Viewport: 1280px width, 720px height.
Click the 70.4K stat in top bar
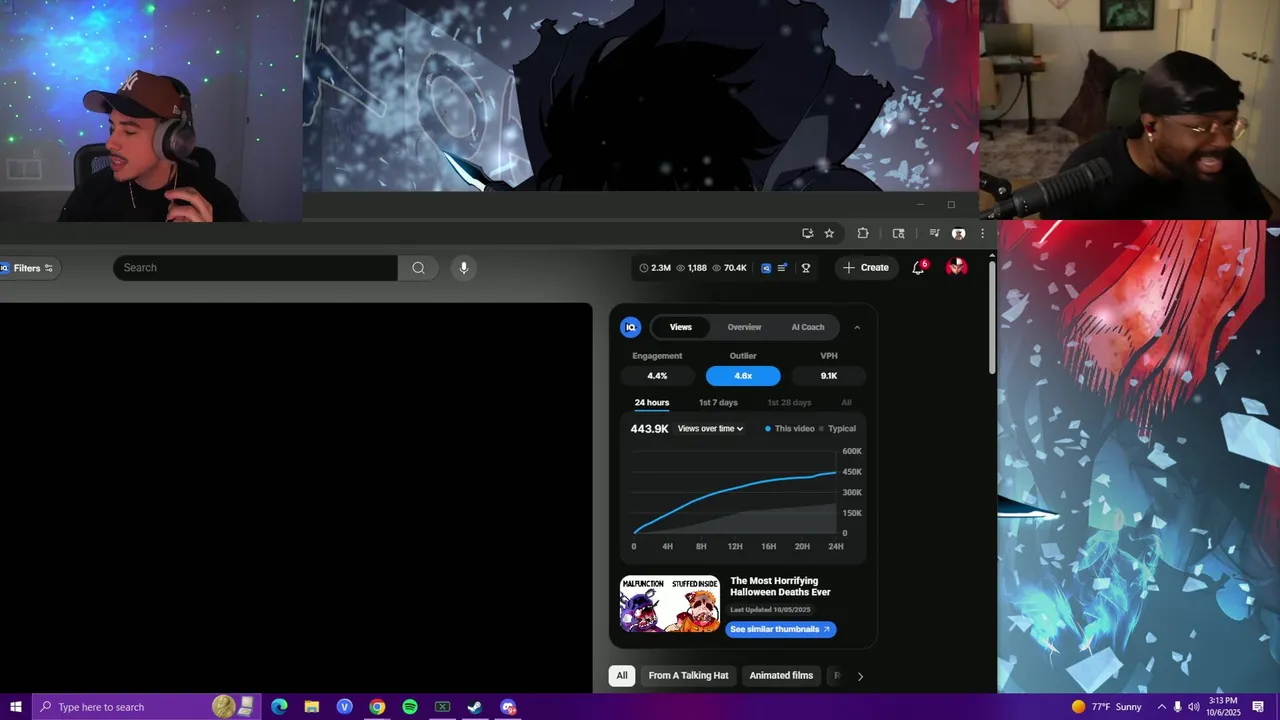(x=729, y=268)
